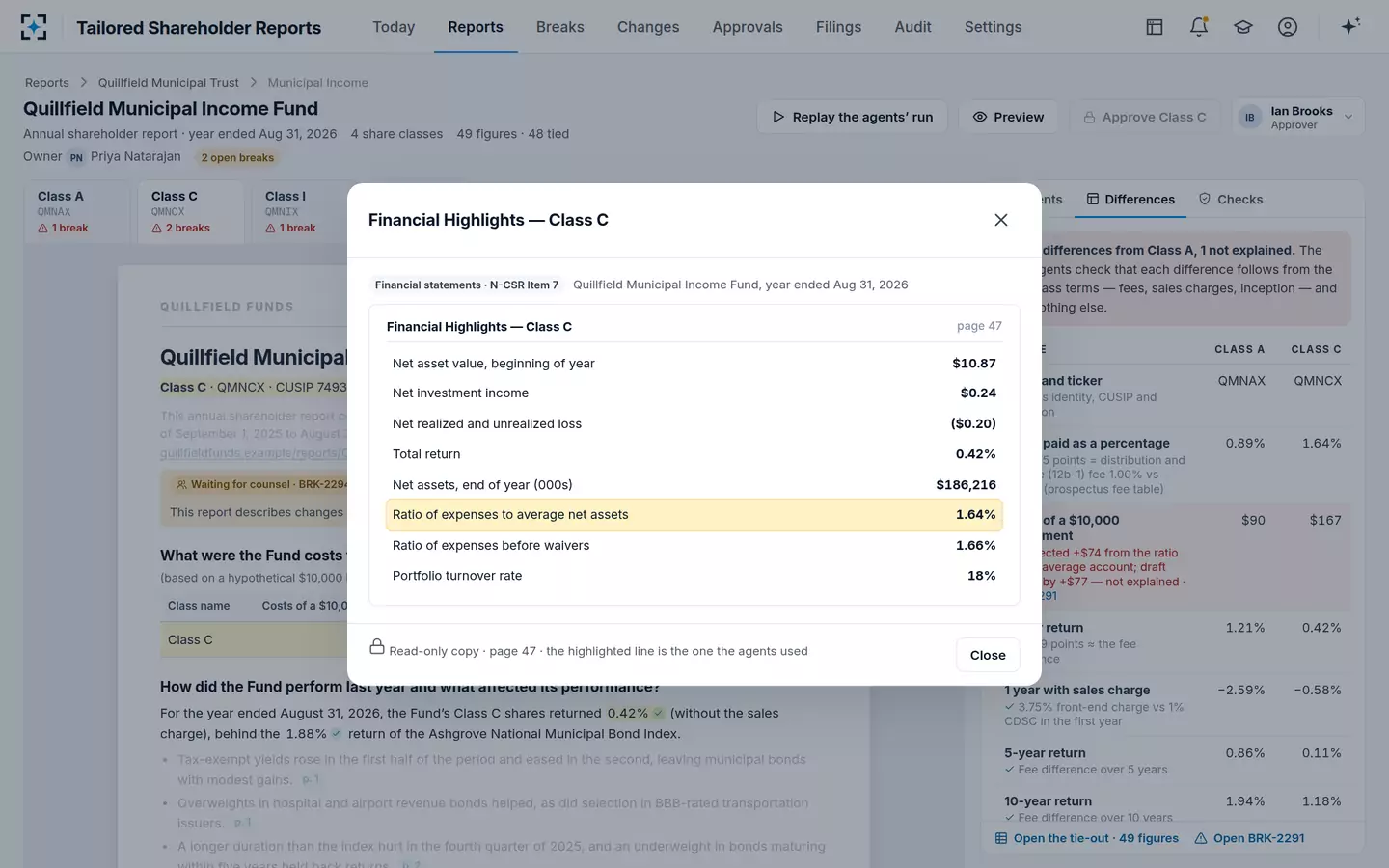
Task: Open the Settings tab
Action: (x=993, y=27)
